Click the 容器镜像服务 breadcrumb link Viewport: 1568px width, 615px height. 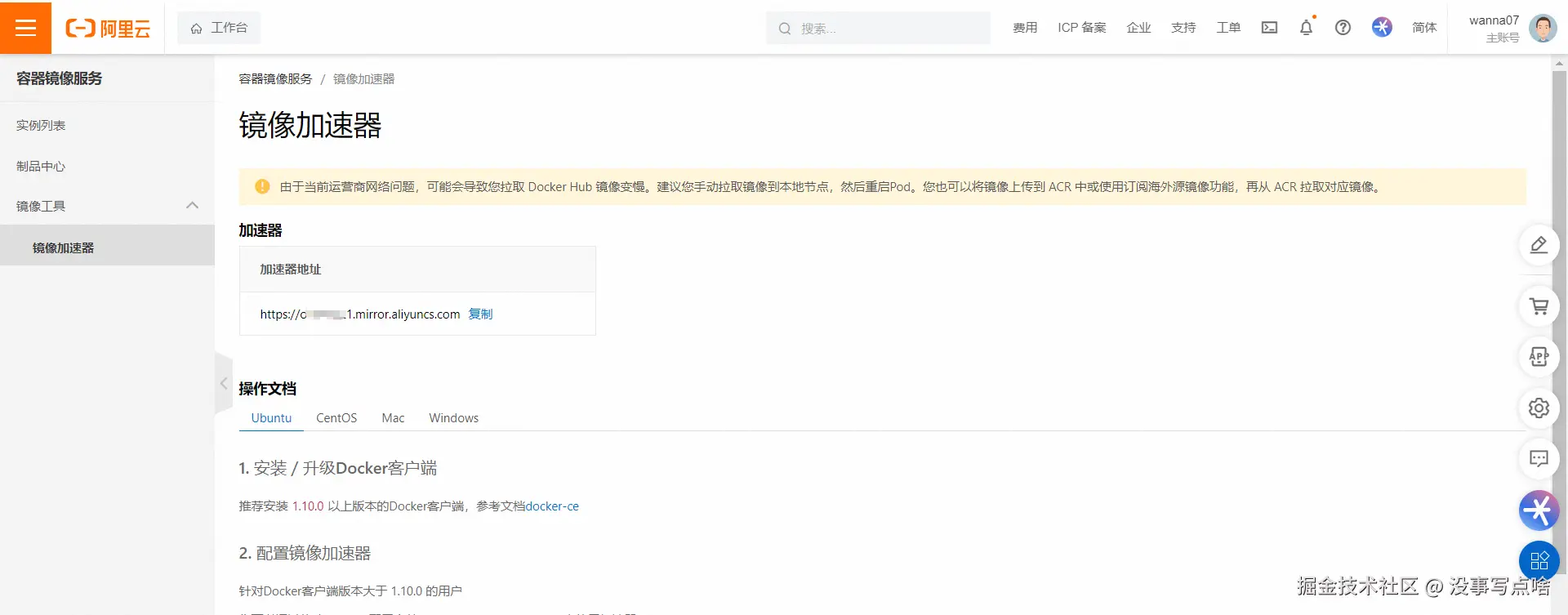pyautogui.click(x=275, y=79)
